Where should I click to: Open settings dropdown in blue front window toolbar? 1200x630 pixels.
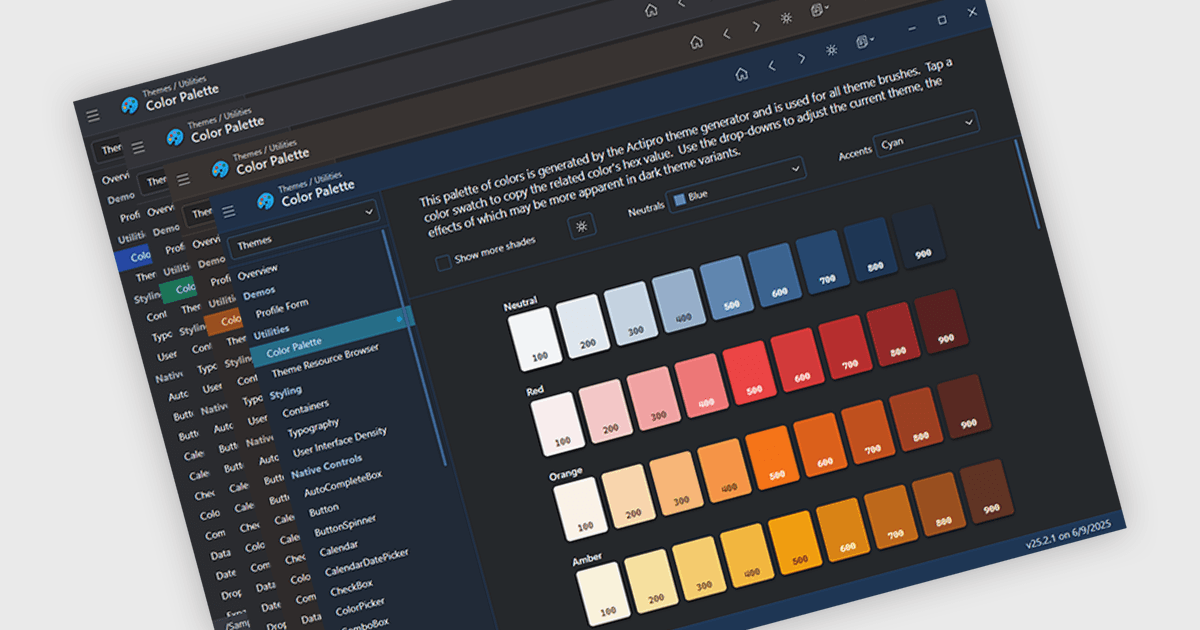(865, 43)
